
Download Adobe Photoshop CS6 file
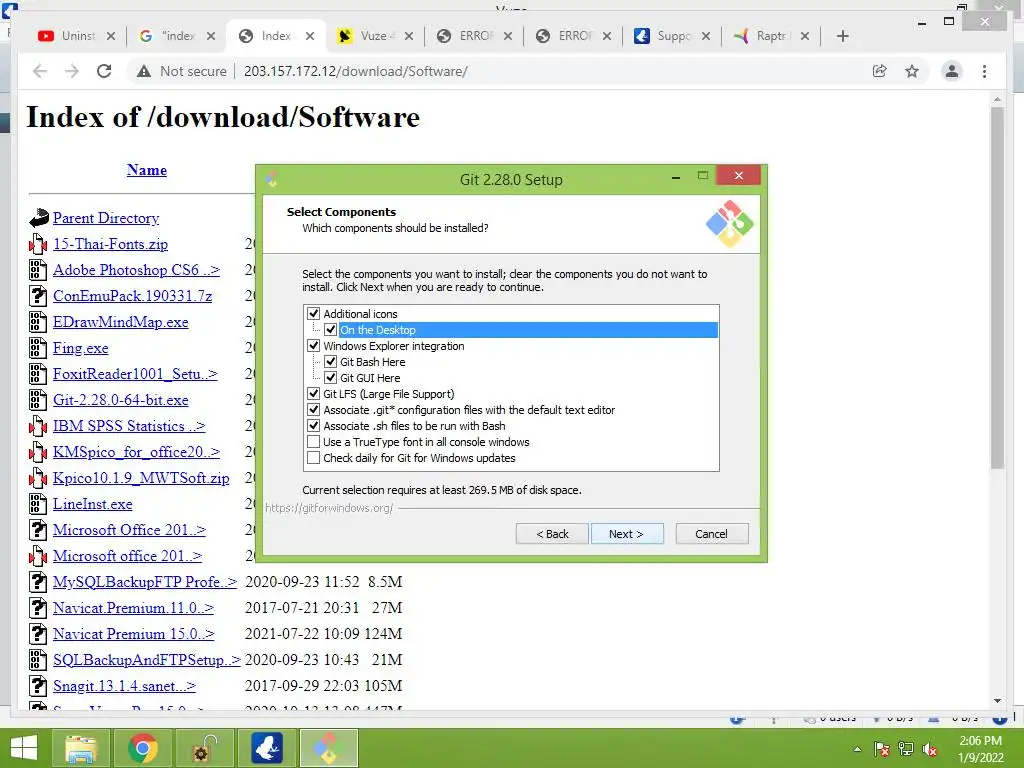(x=136, y=270)
